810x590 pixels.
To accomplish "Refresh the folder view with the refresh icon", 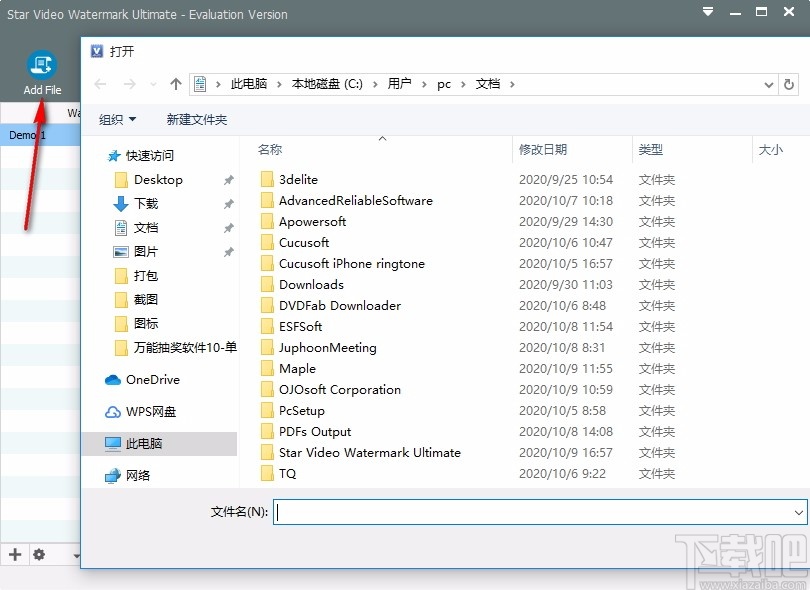I will pyautogui.click(x=789, y=84).
